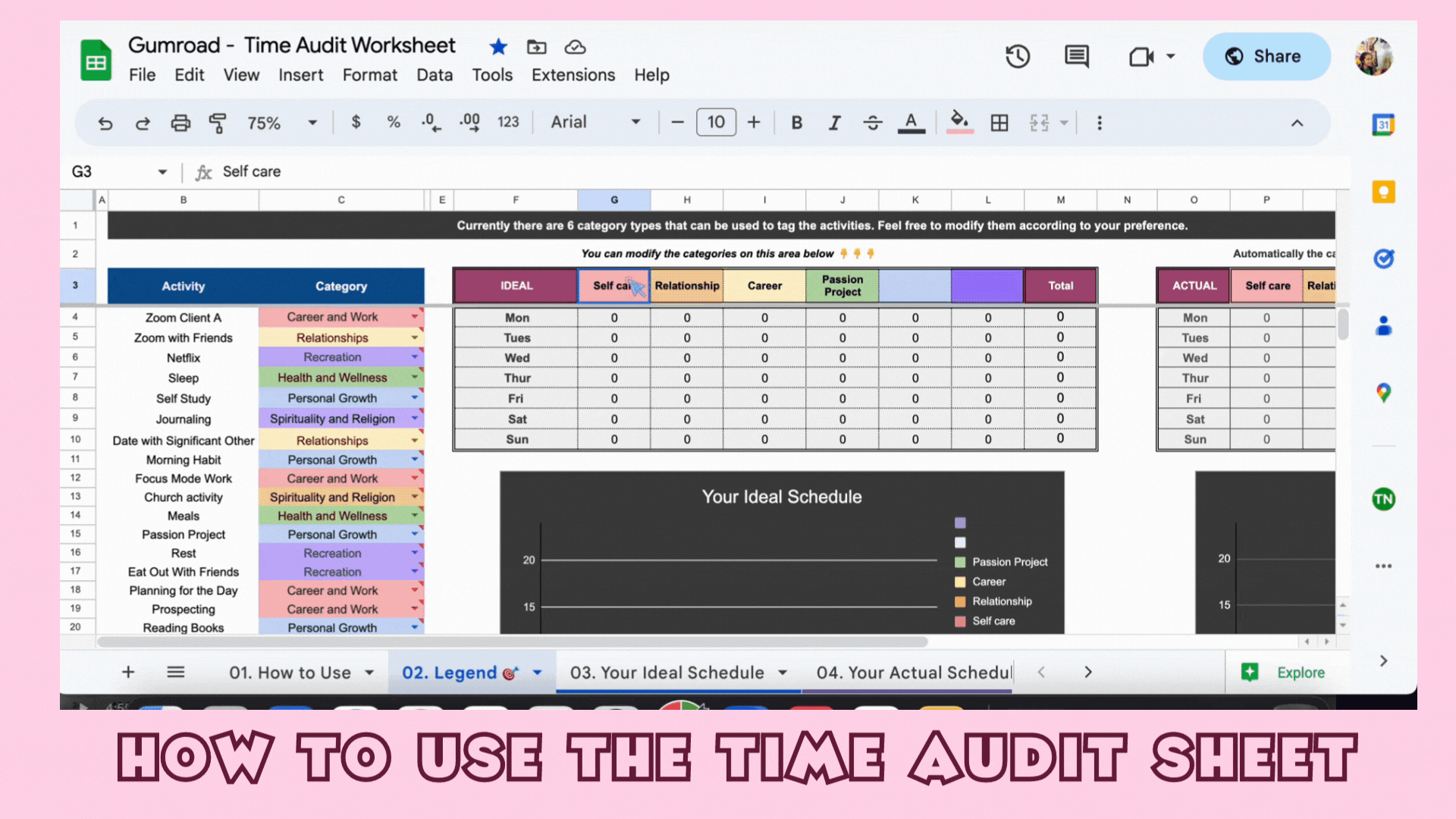Open the zoom 75% dropdown

click(281, 123)
